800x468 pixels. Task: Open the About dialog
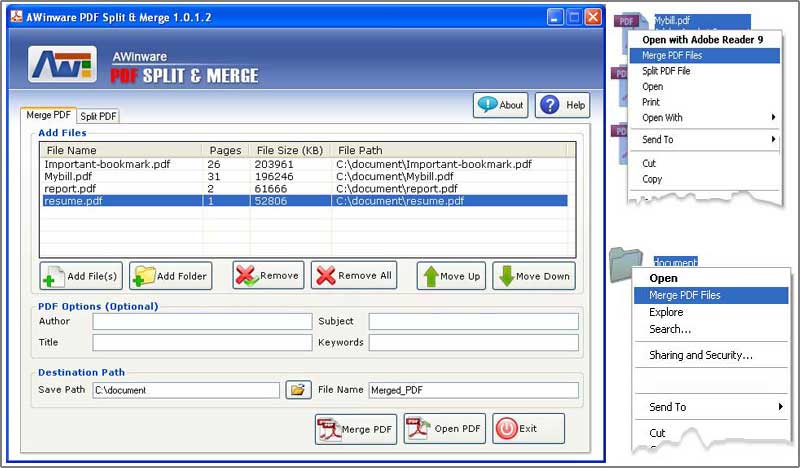tap(501, 105)
